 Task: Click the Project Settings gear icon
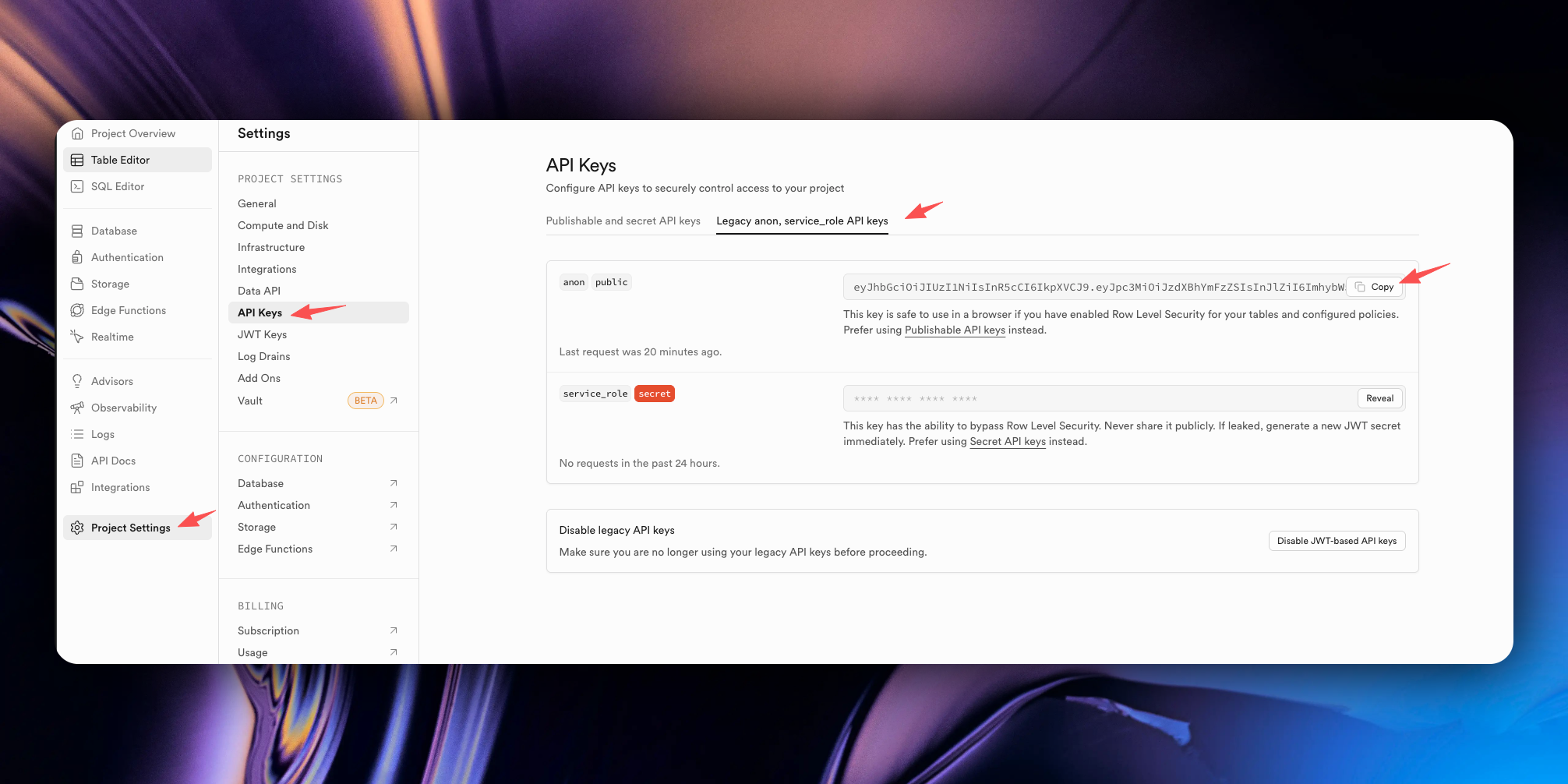tap(77, 528)
